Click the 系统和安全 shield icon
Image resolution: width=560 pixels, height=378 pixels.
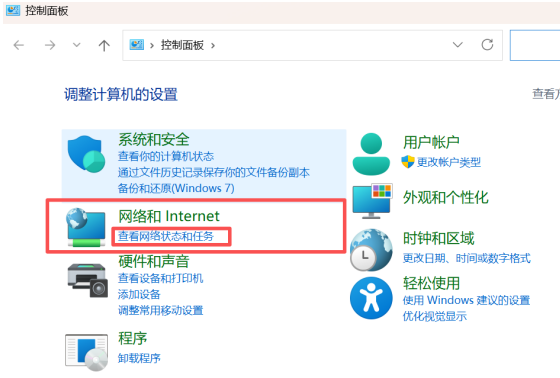(x=86, y=154)
